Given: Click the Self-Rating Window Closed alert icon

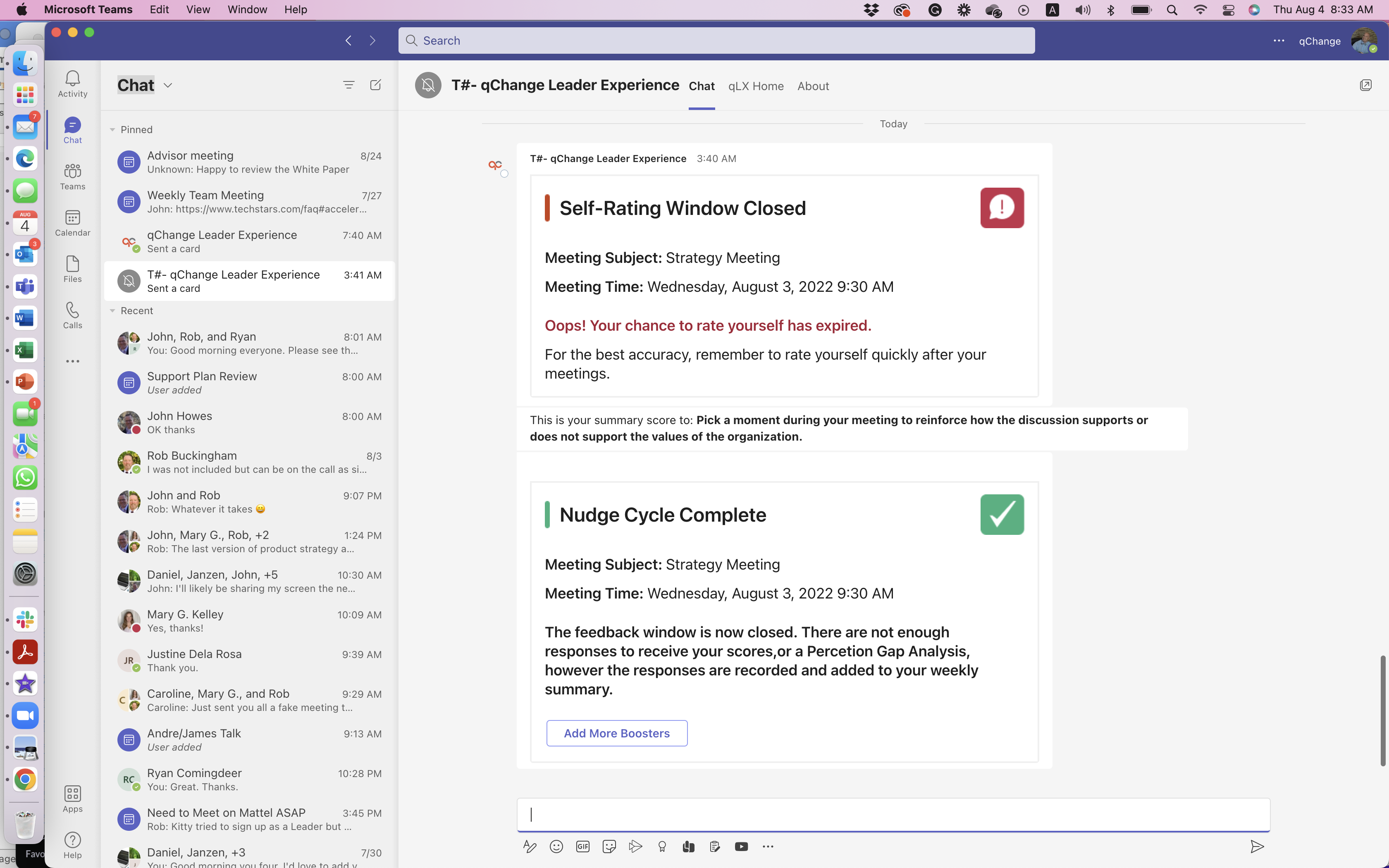Looking at the screenshot, I should [x=1002, y=208].
